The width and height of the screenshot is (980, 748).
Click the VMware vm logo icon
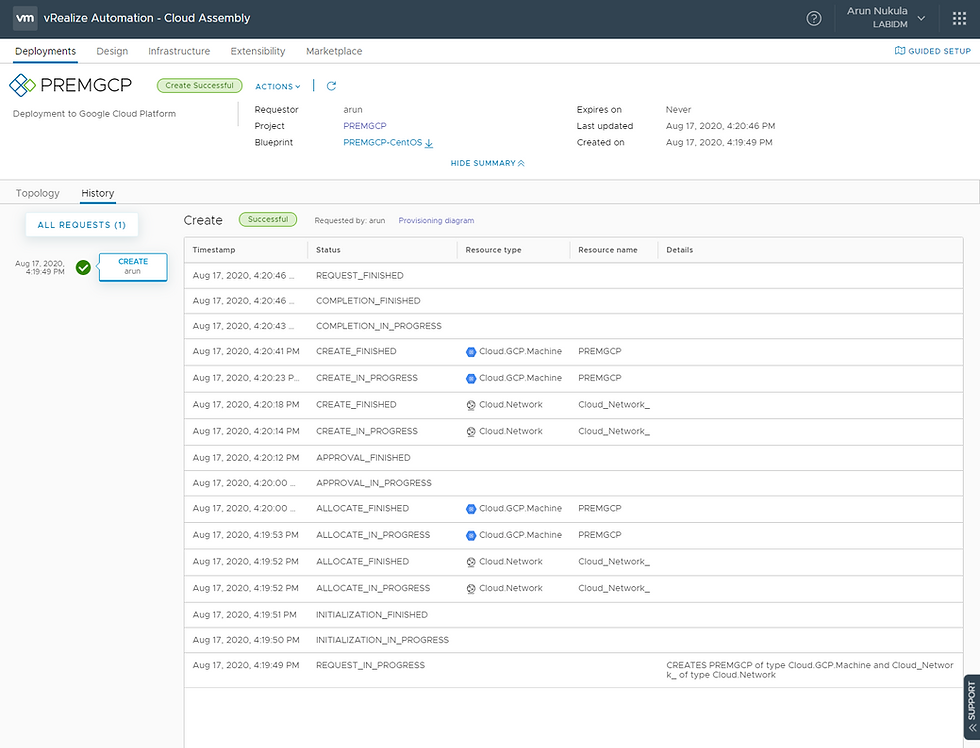25,18
